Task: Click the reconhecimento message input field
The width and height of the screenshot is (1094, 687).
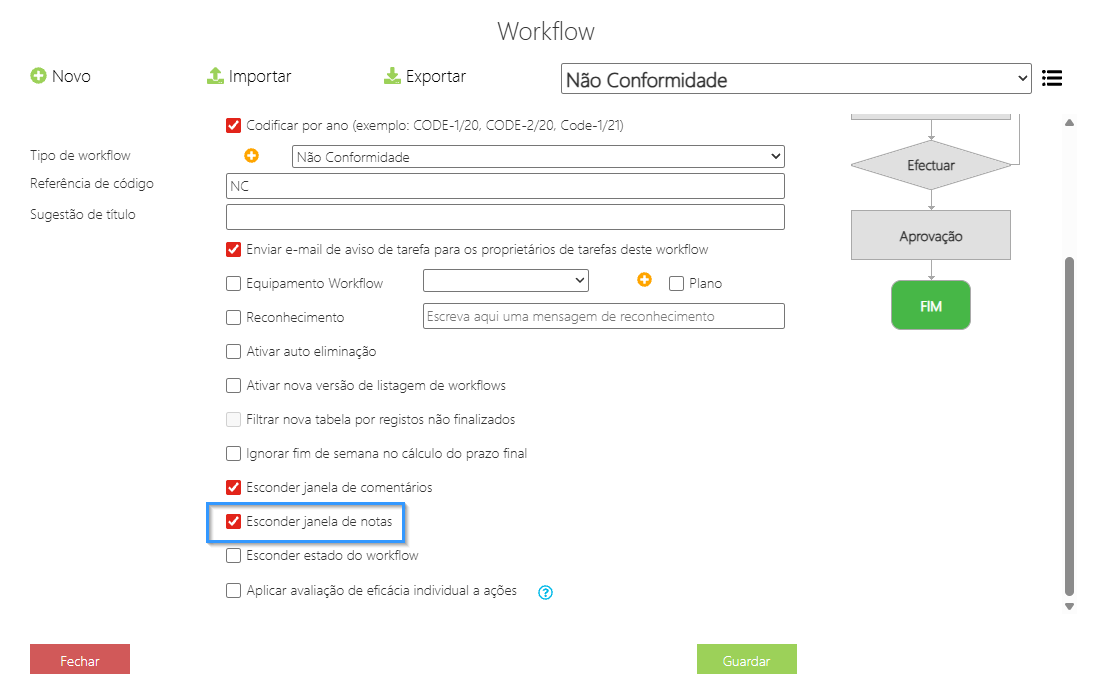Action: click(x=604, y=316)
